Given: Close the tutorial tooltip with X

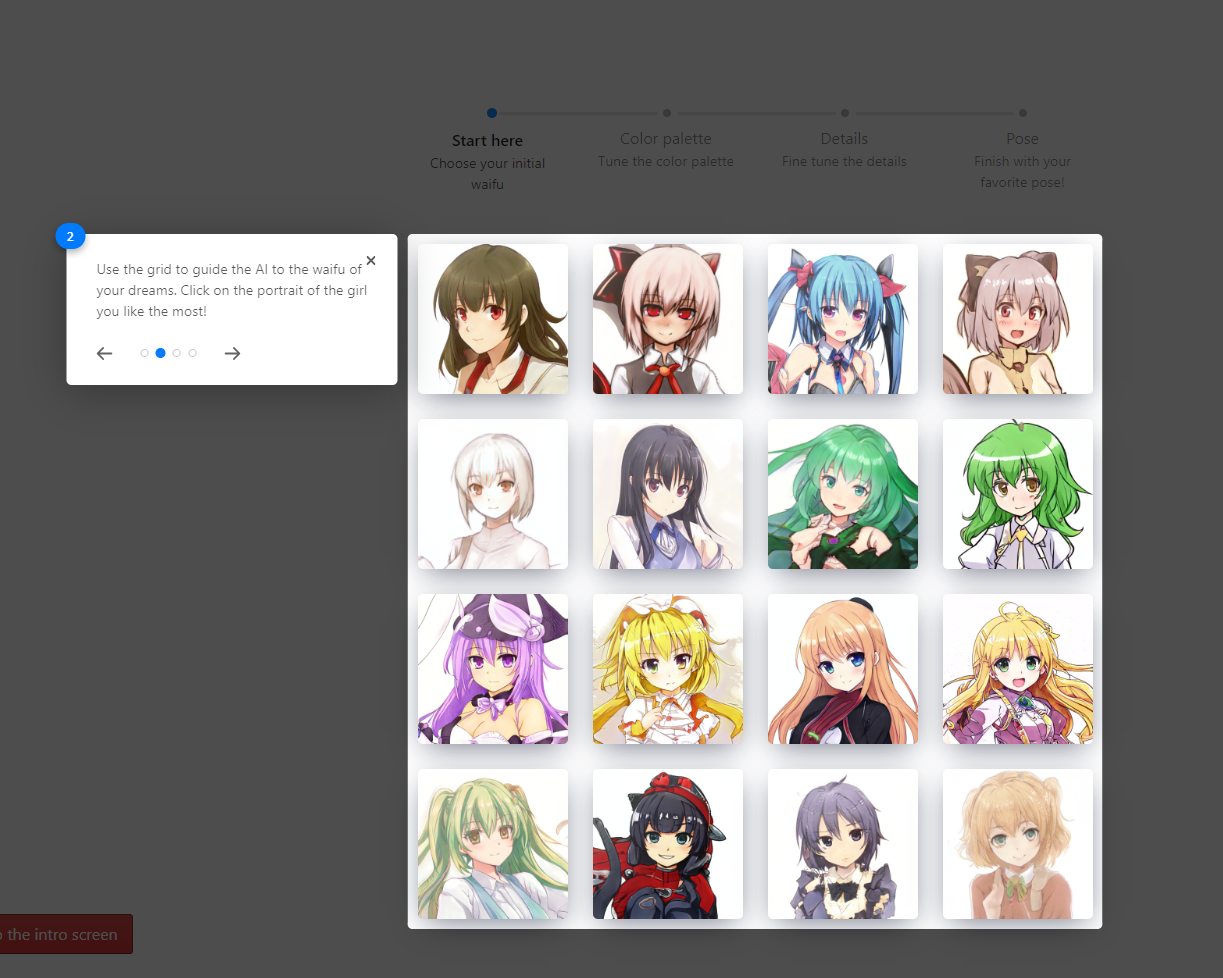Looking at the screenshot, I should pos(371,261).
